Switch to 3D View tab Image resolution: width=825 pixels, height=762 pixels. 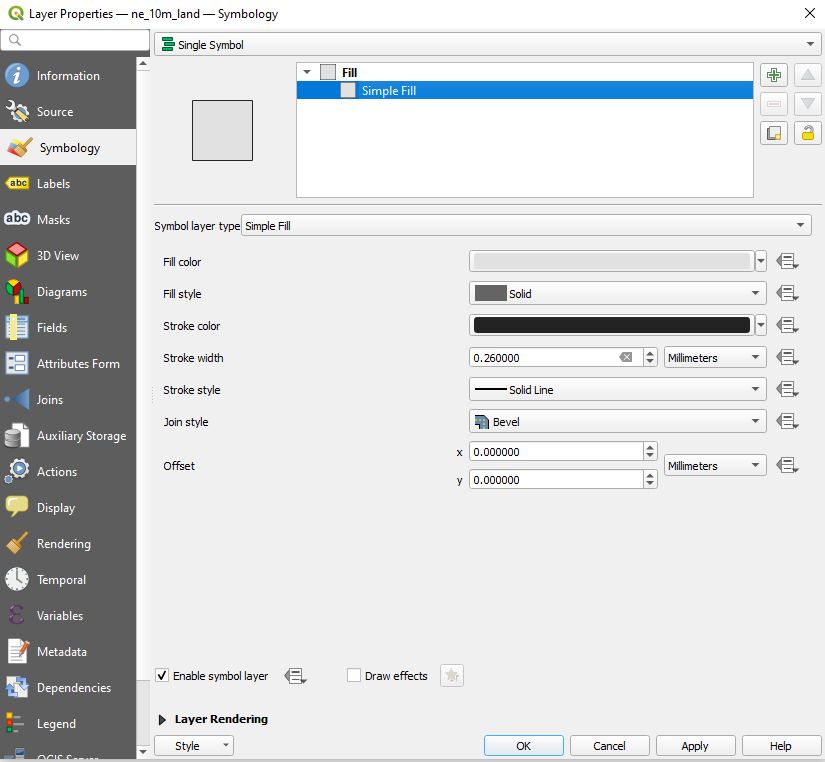pos(68,256)
